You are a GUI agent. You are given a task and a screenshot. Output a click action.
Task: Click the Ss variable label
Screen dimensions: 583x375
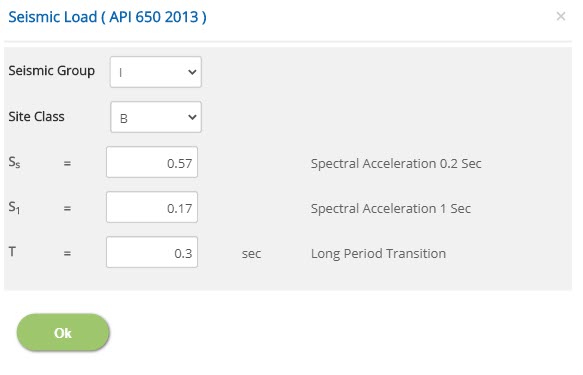(x=15, y=162)
